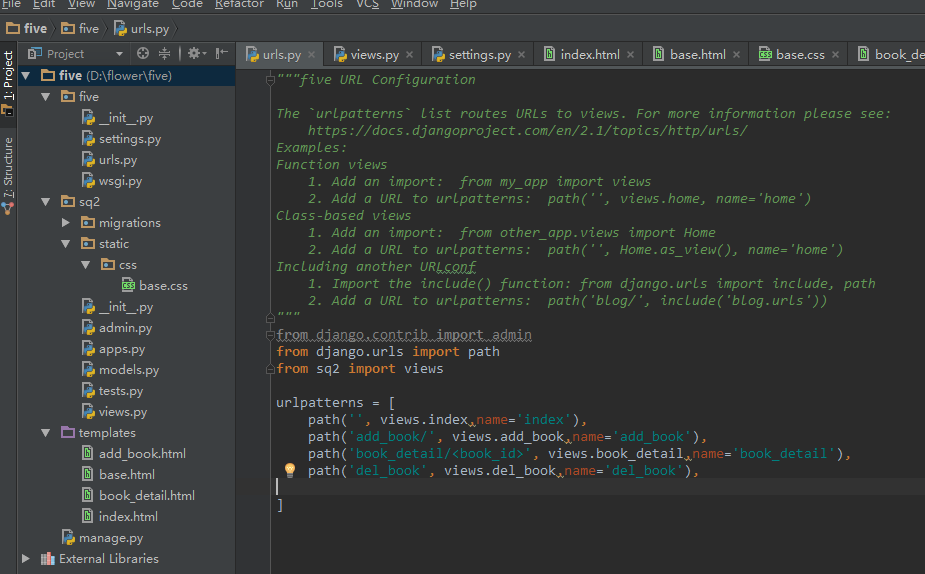The image size is (925, 574).
Task: Click the collapse all icon in Project panel
Action: click(165, 53)
